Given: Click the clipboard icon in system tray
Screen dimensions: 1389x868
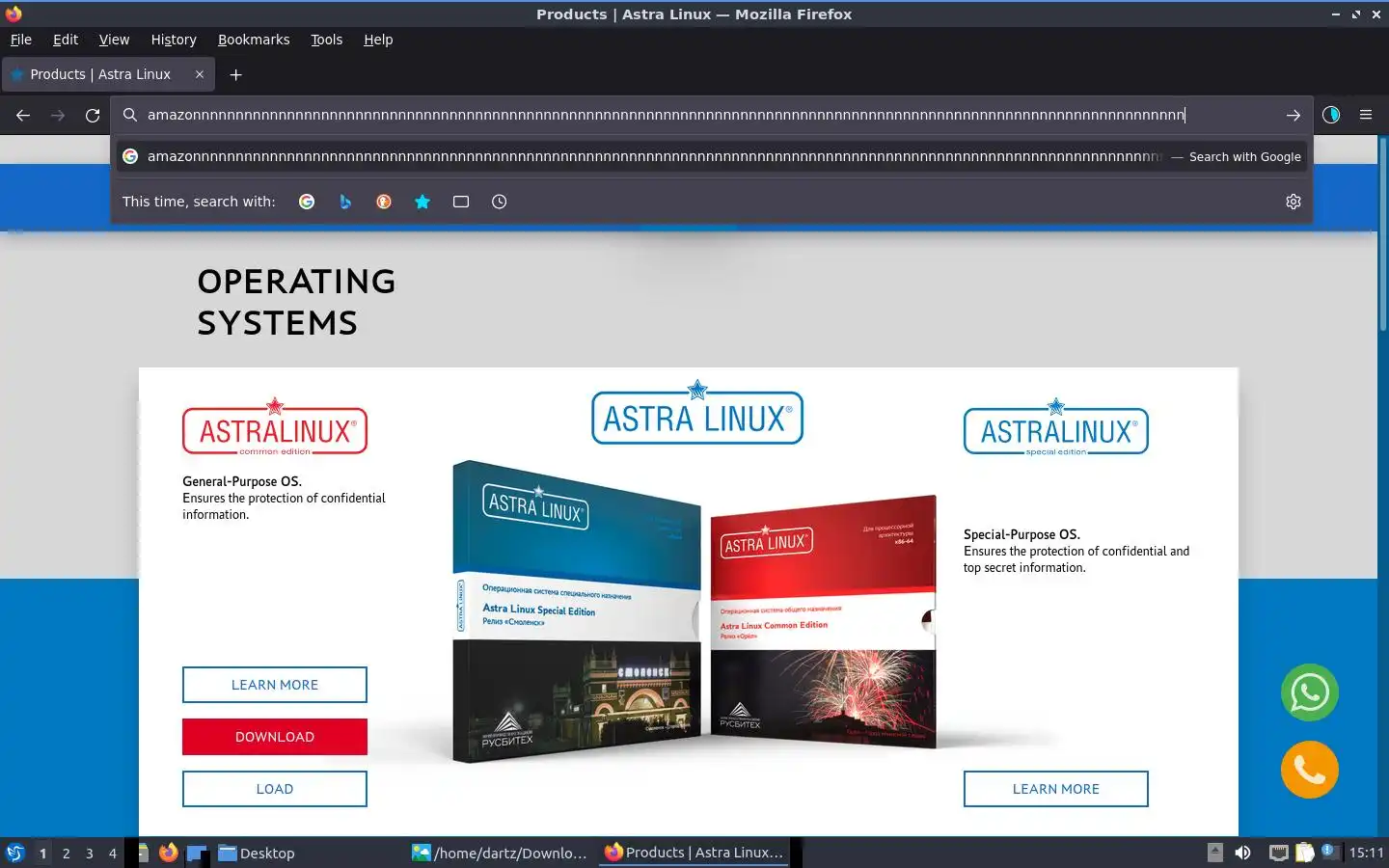Looking at the screenshot, I should point(1304,853).
